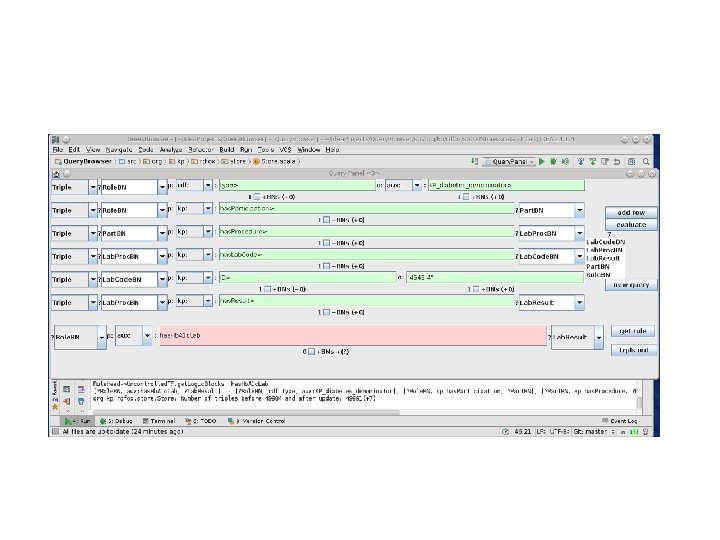Viewport: 720px width, 540px height.
Task: Tick +BNs checkbox under the ID> field
Action: click(x=268, y=289)
